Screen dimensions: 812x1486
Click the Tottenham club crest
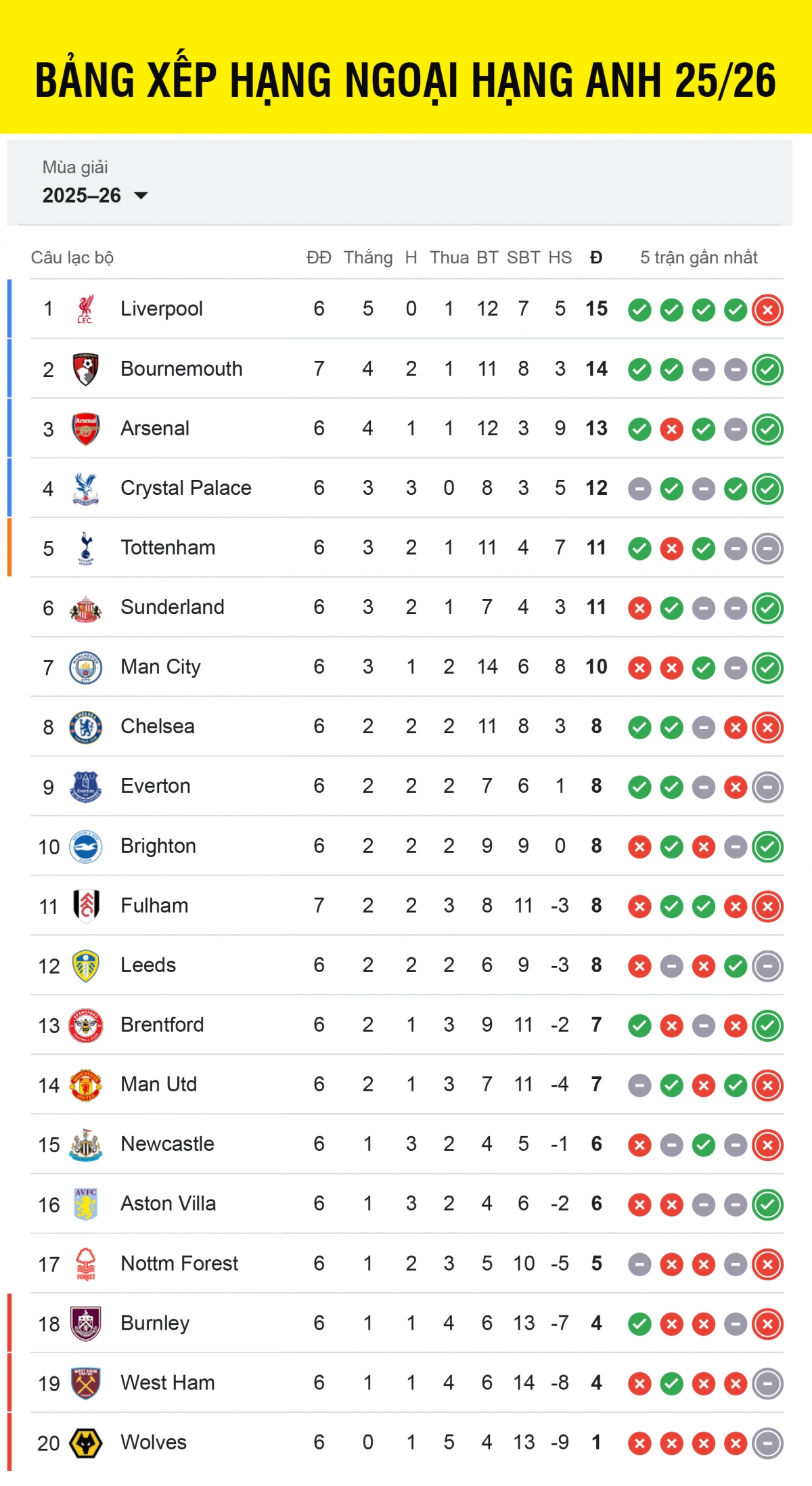[x=85, y=548]
